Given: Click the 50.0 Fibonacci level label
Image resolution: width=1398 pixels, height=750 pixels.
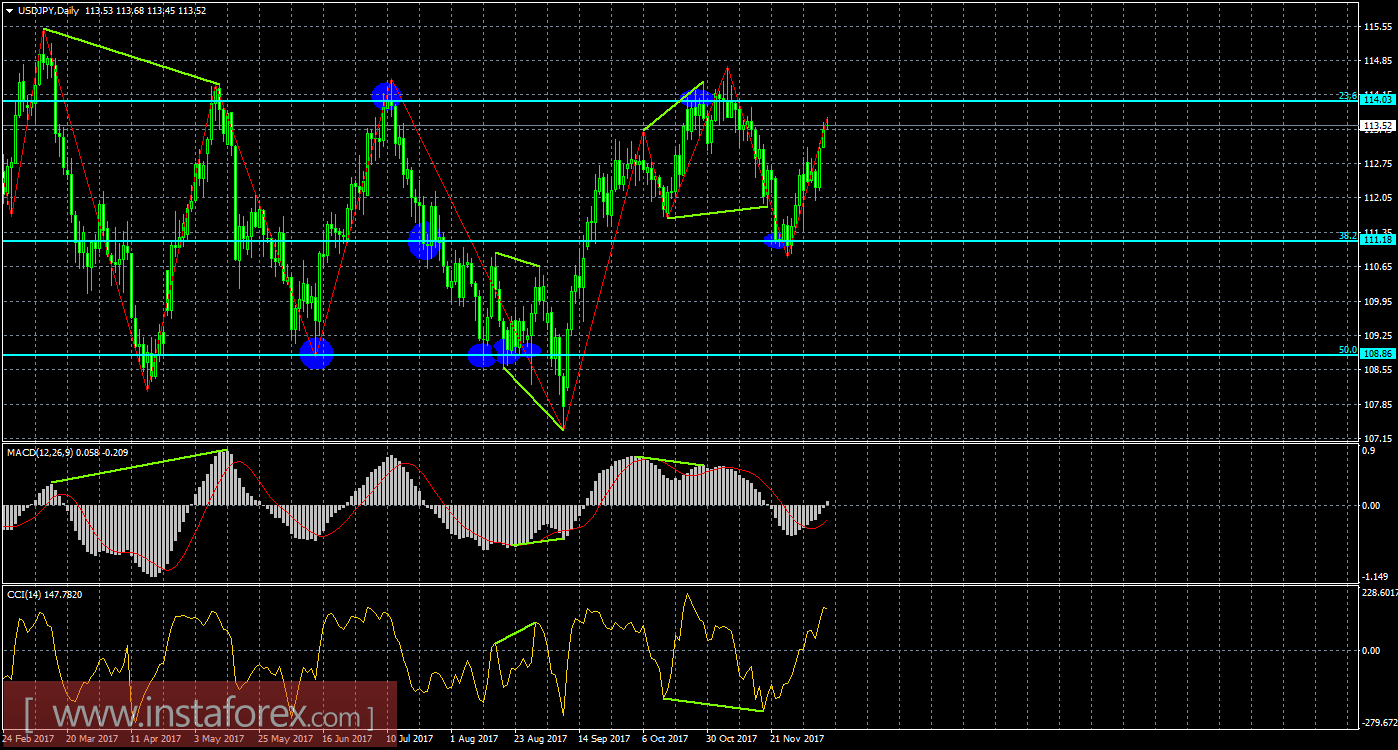Looking at the screenshot, I should [x=1348, y=350].
